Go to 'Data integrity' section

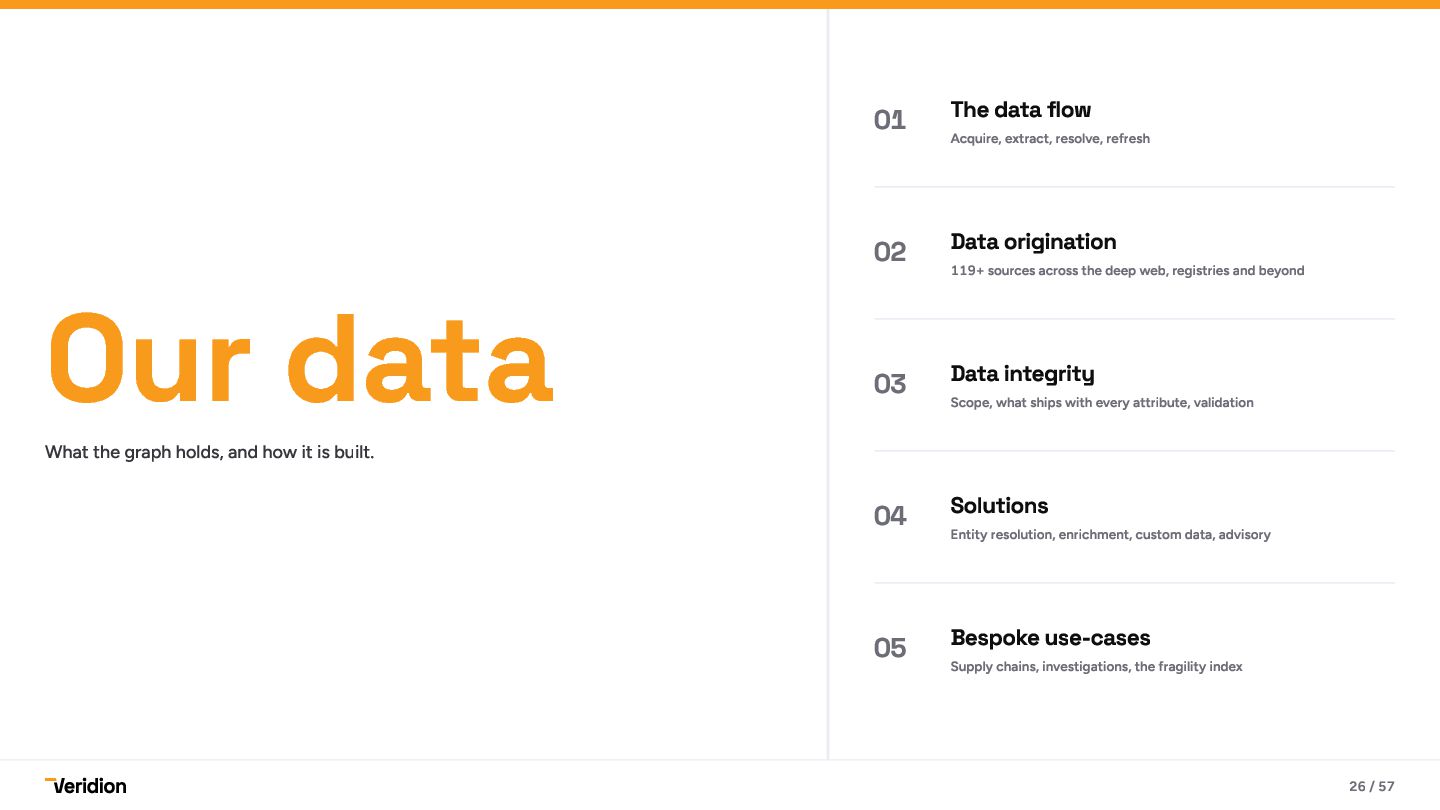(1022, 374)
